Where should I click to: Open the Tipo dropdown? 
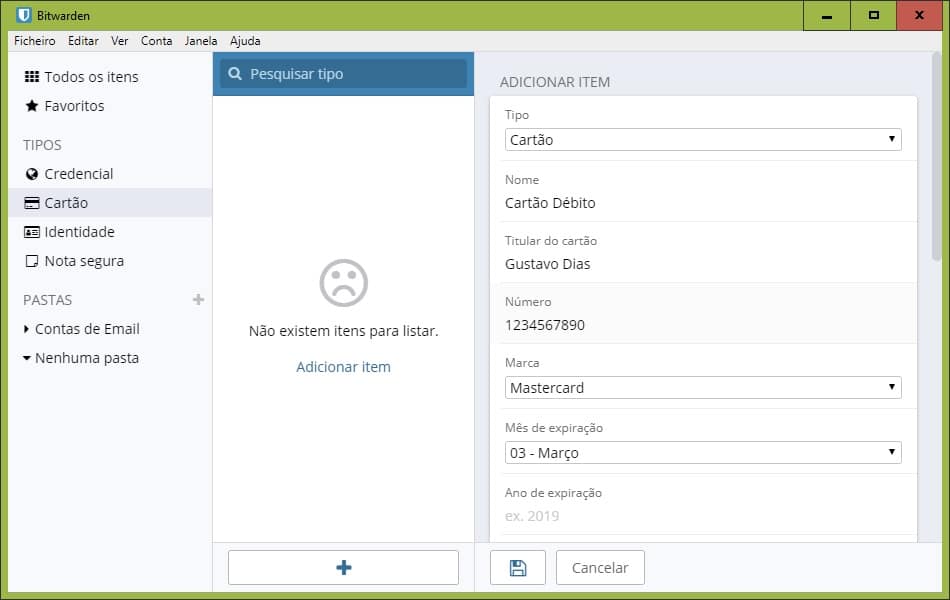point(702,140)
